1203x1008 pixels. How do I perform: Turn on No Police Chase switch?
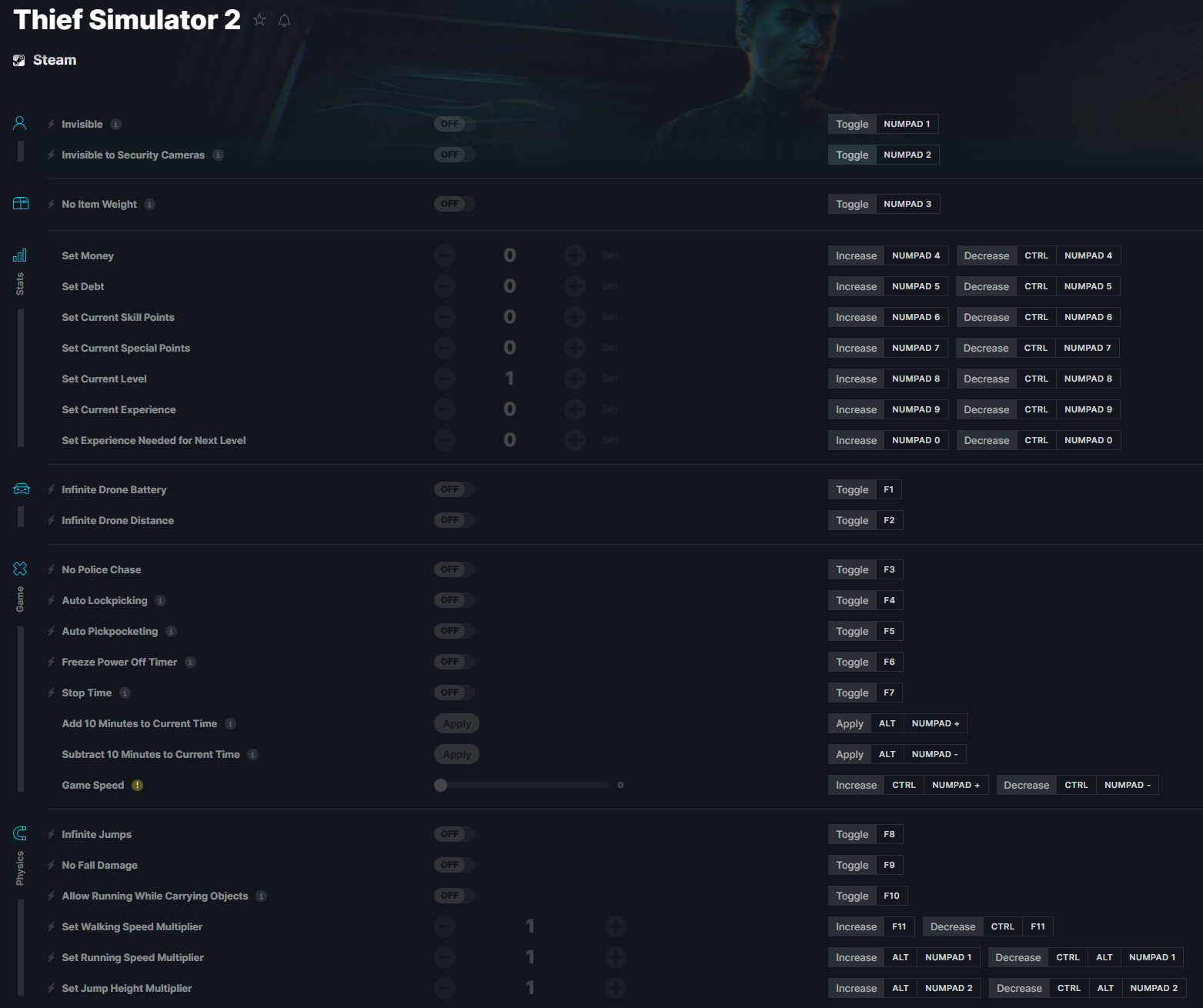tap(454, 569)
